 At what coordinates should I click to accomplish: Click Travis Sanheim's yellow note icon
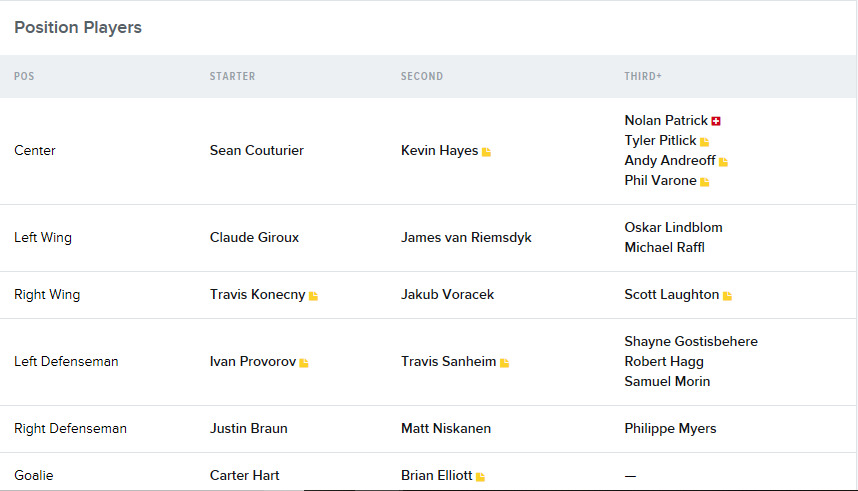505,362
